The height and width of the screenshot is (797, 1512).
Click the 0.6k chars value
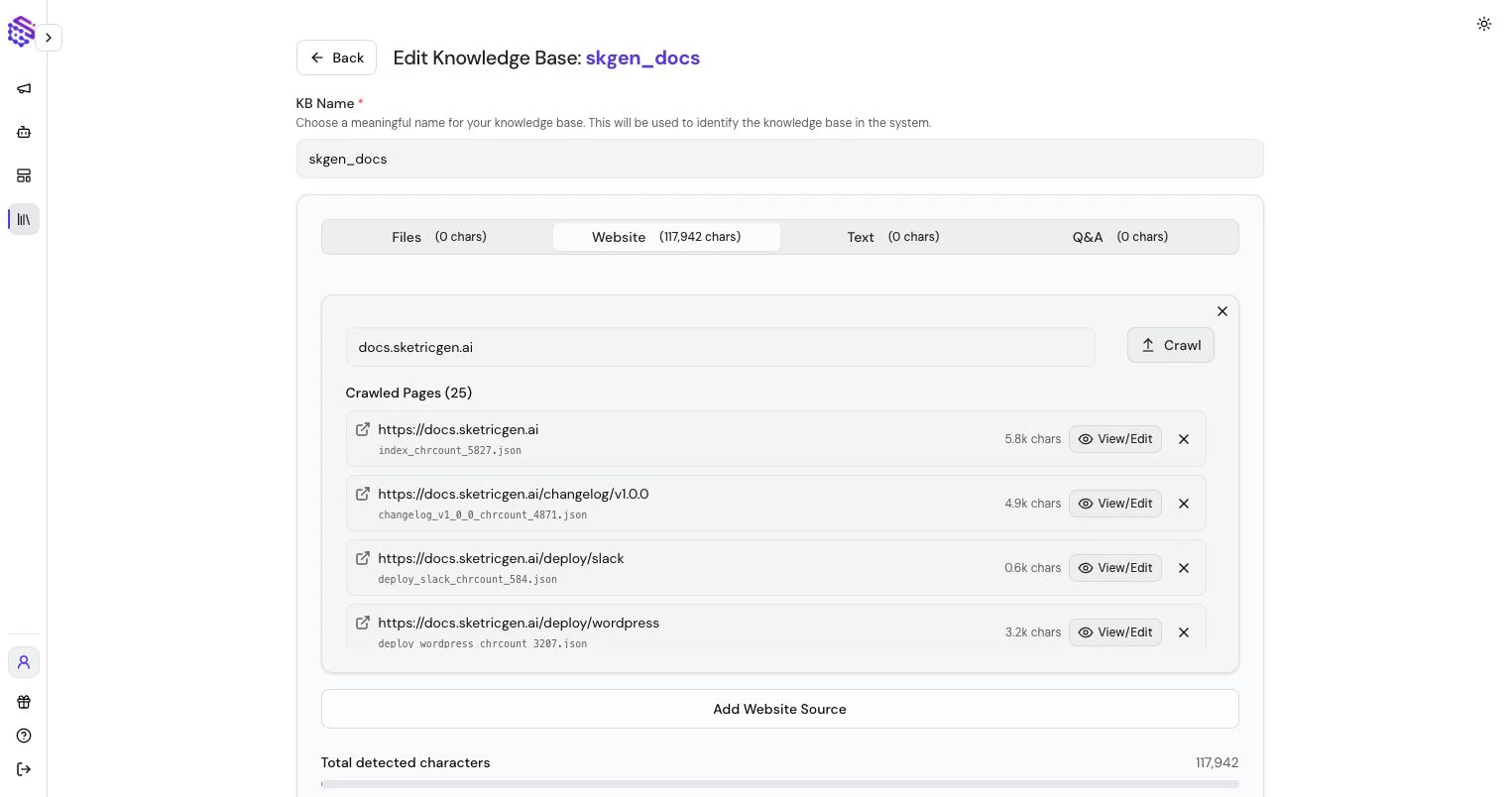click(x=1032, y=568)
